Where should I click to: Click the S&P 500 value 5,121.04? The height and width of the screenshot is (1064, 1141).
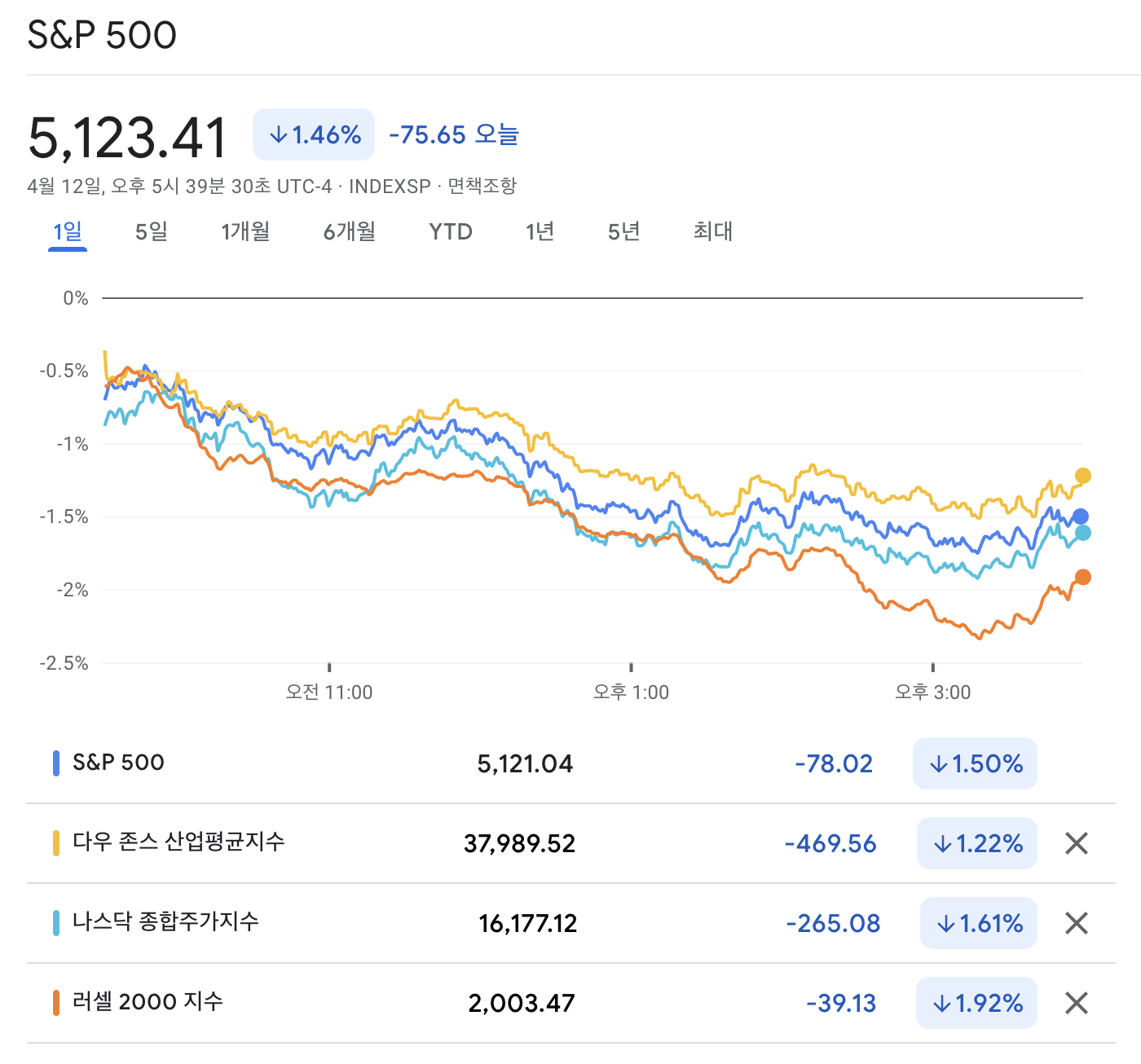click(x=525, y=763)
